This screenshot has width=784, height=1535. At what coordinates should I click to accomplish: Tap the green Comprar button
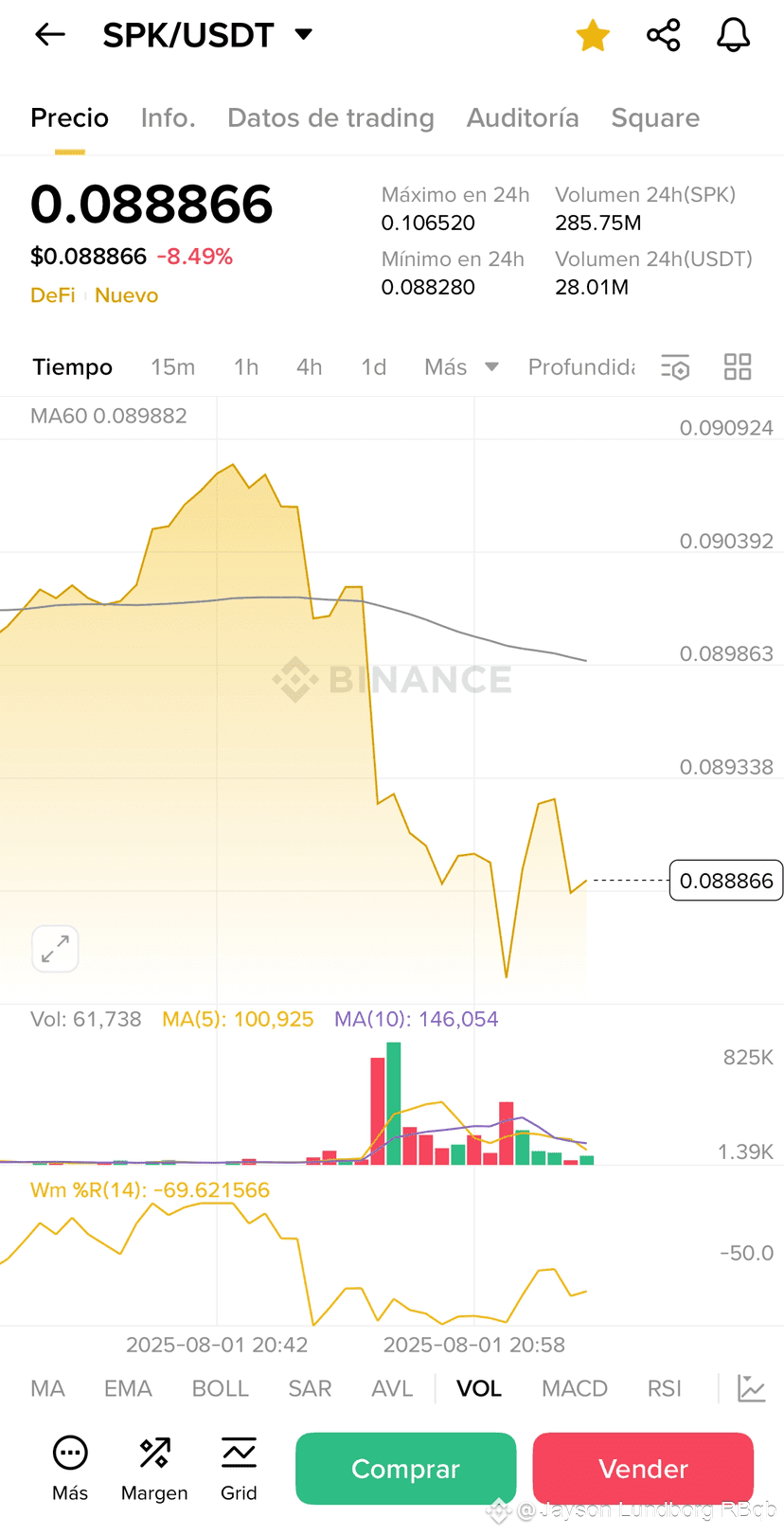tap(405, 1469)
